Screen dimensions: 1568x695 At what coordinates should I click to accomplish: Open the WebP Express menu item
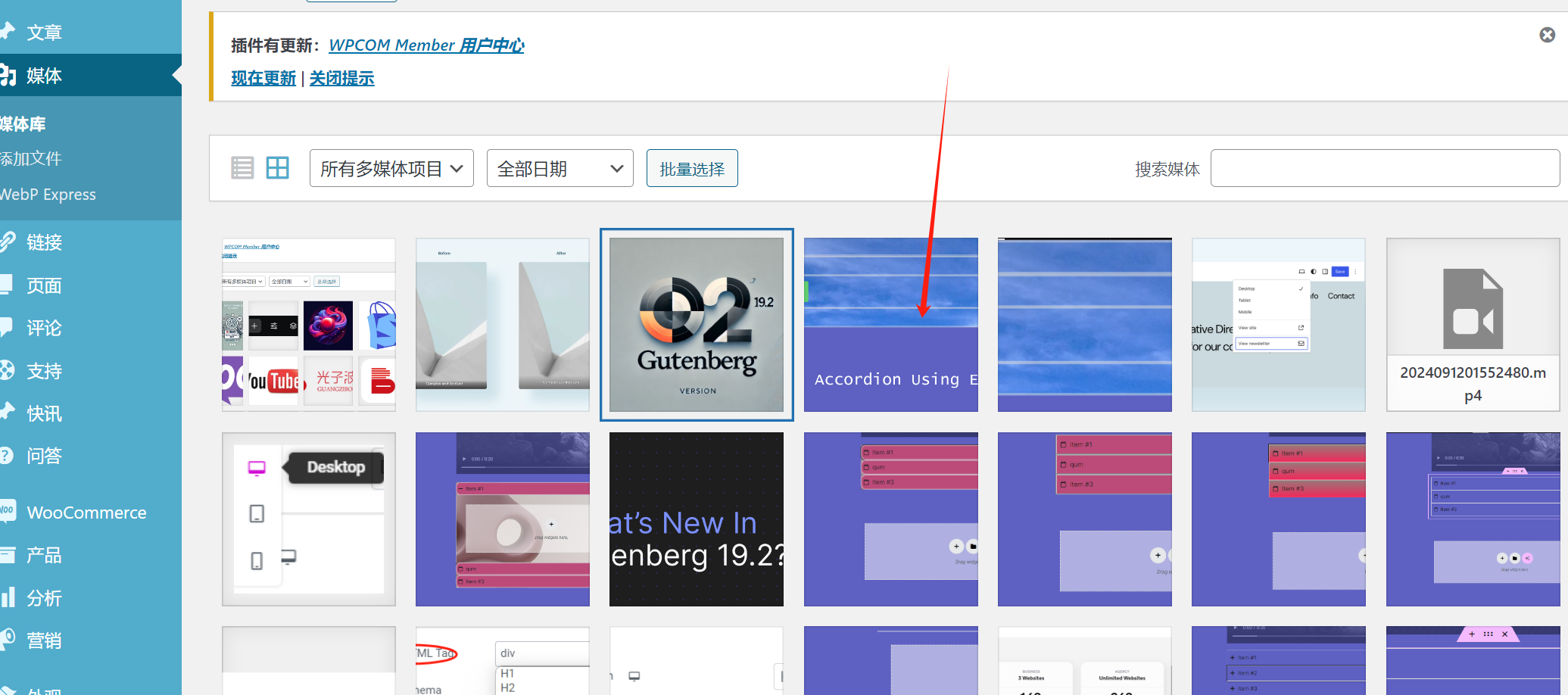coord(47,195)
